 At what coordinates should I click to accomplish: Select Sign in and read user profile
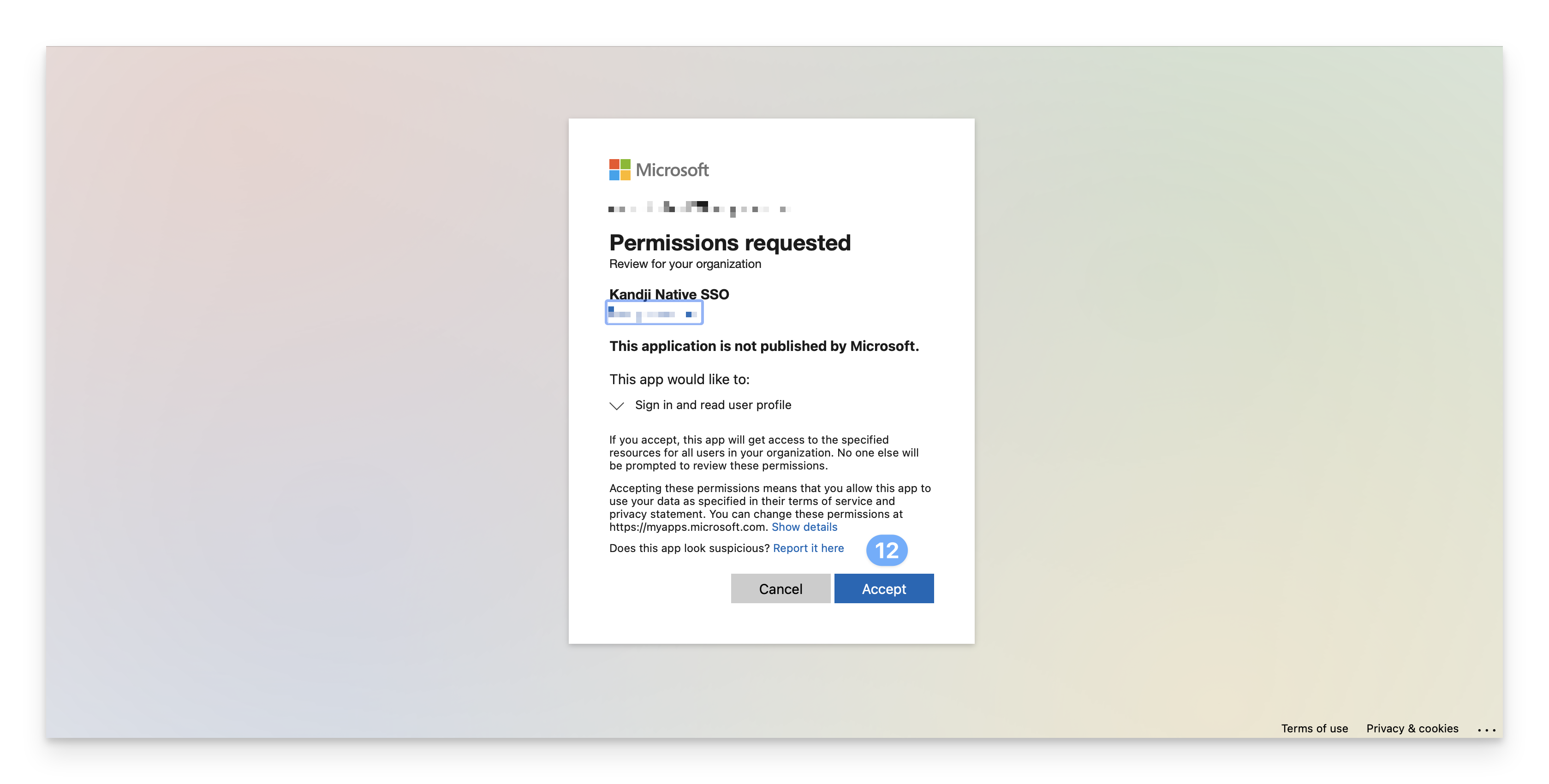pyautogui.click(x=713, y=404)
